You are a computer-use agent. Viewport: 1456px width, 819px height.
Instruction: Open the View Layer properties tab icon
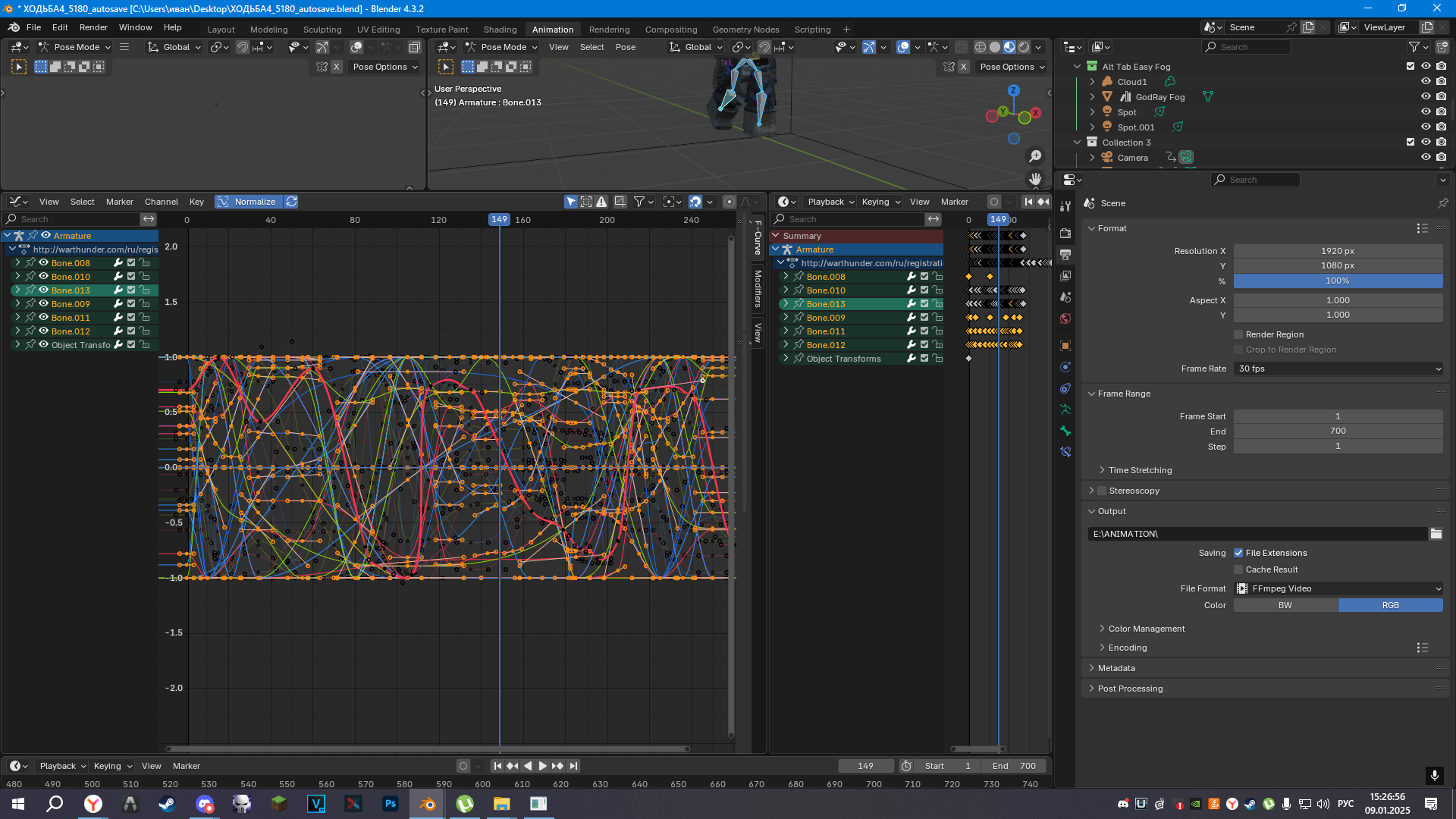pyautogui.click(x=1065, y=276)
